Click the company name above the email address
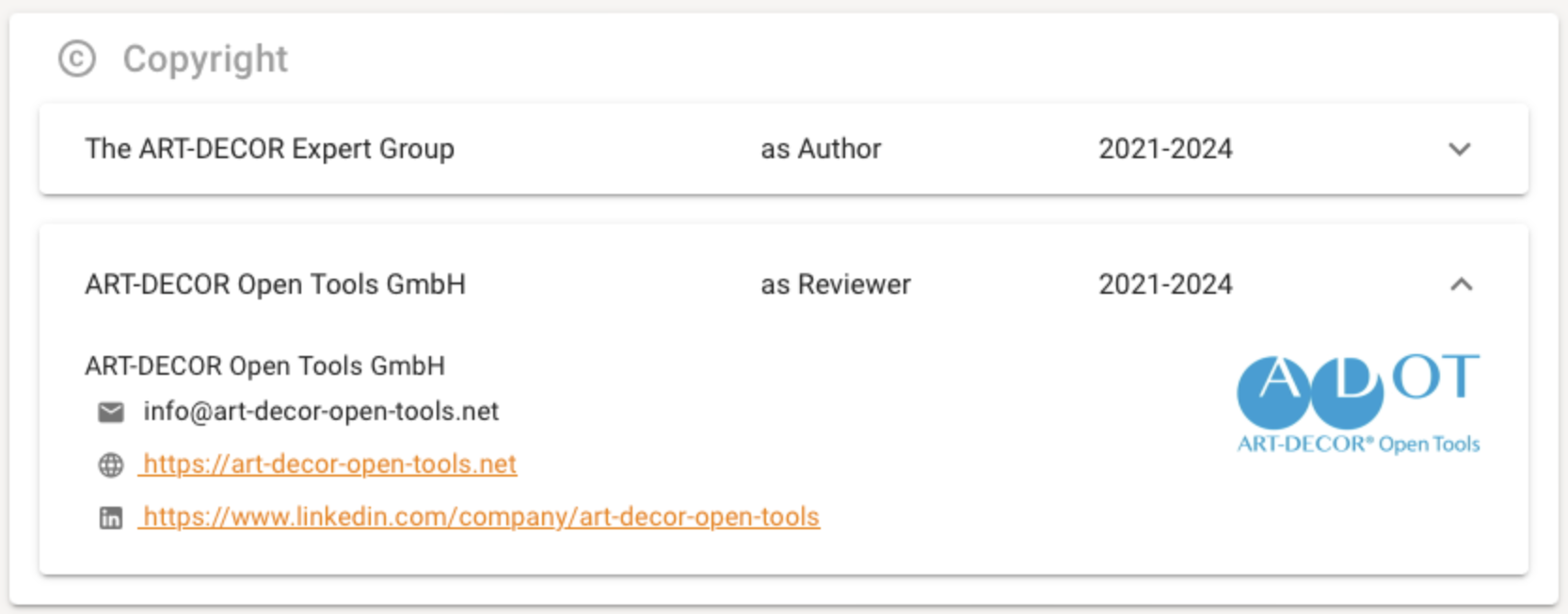This screenshot has height=614, width=1568. (x=264, y=365)
